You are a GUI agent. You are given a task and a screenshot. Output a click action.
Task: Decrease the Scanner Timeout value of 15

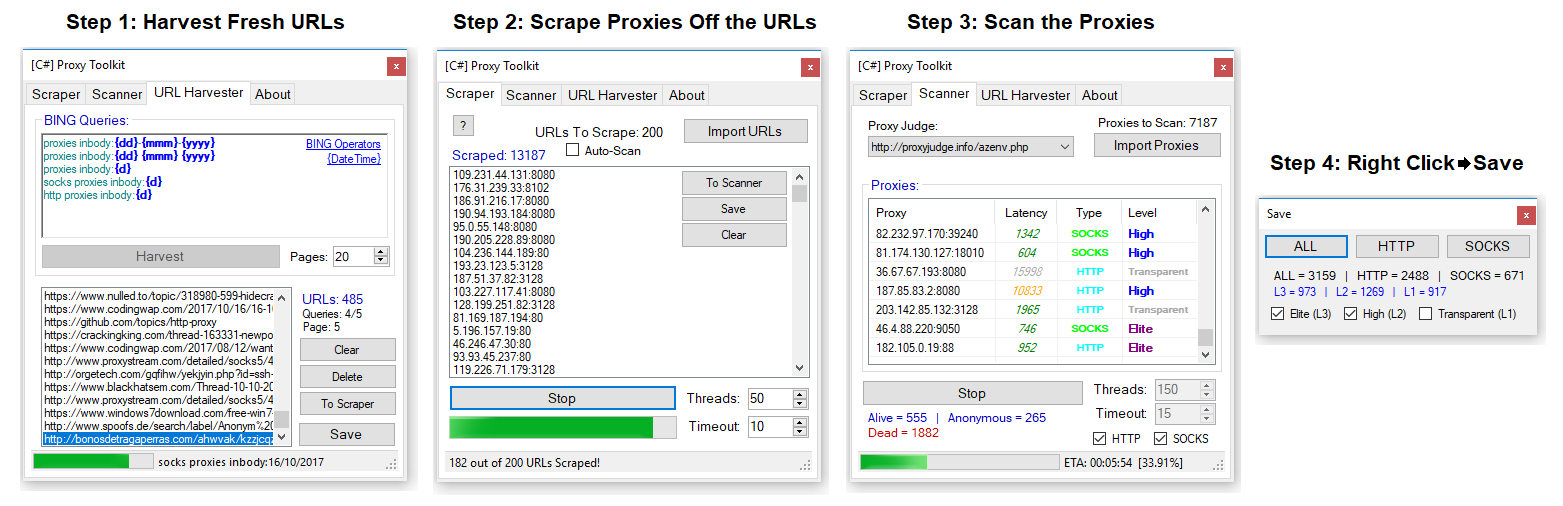coord(1206,418)
